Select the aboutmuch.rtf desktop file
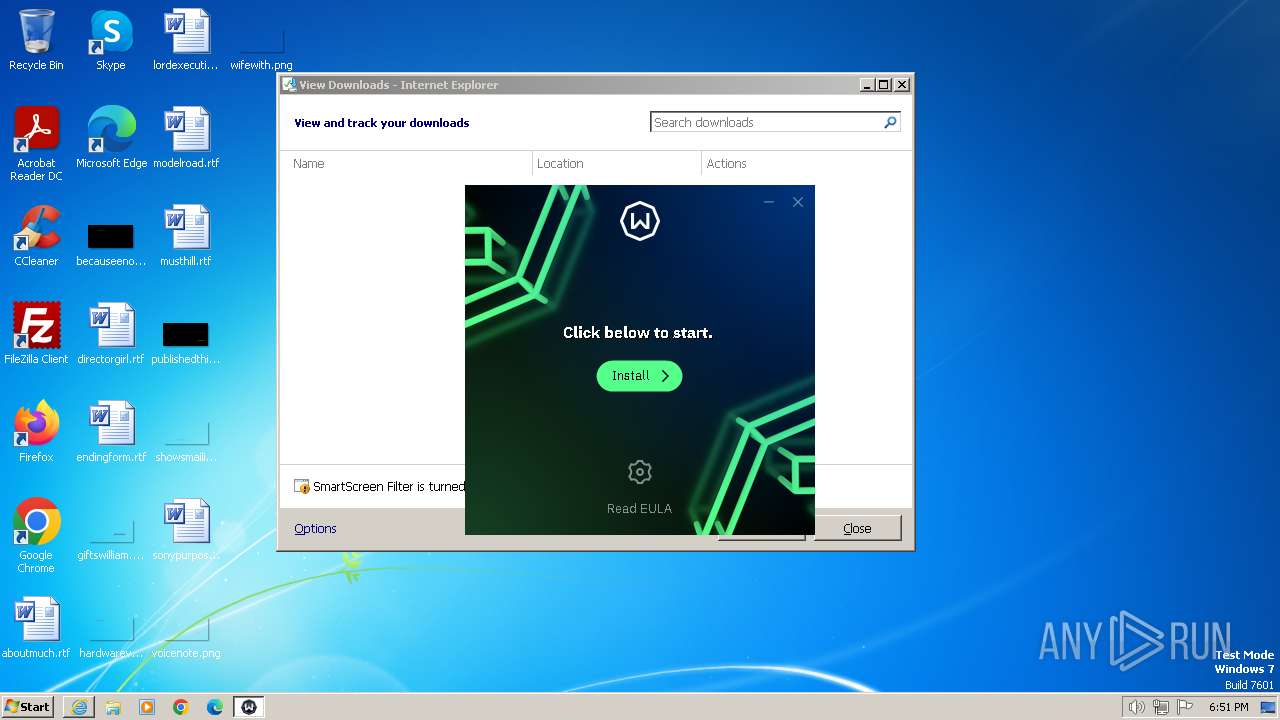 [x=36, y=628]
